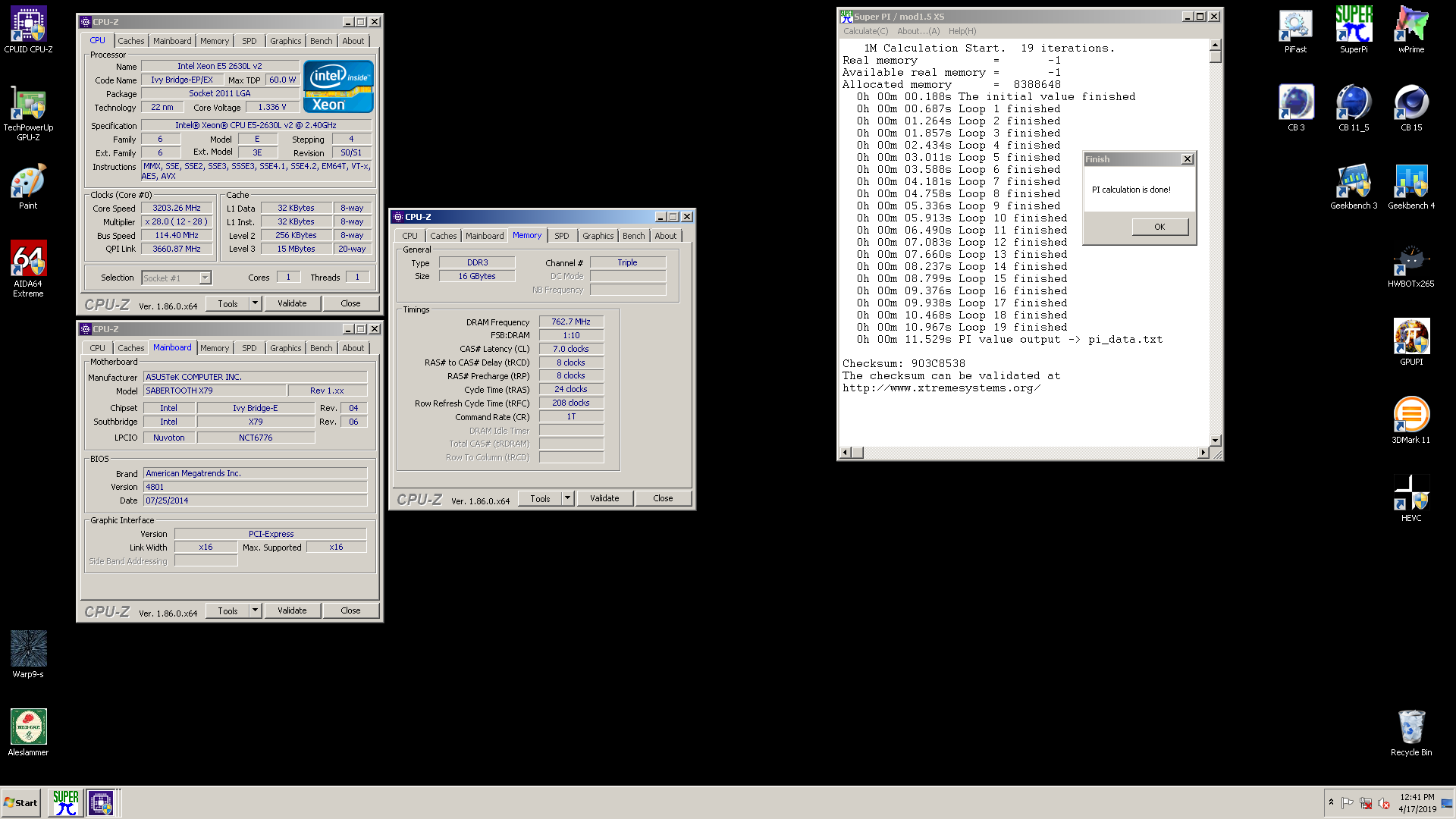This screenshot has height=819, width=1456.
Task: Click Super PI vertical scrollbar down arrow
Action: tap(1216, 440)
